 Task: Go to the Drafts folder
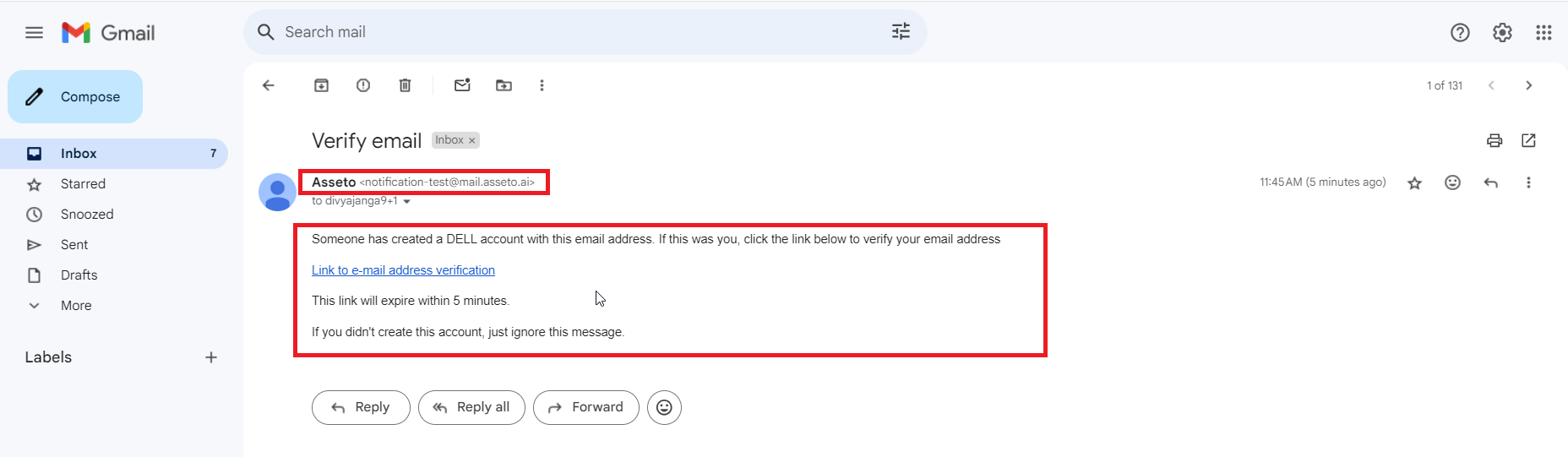79,275
